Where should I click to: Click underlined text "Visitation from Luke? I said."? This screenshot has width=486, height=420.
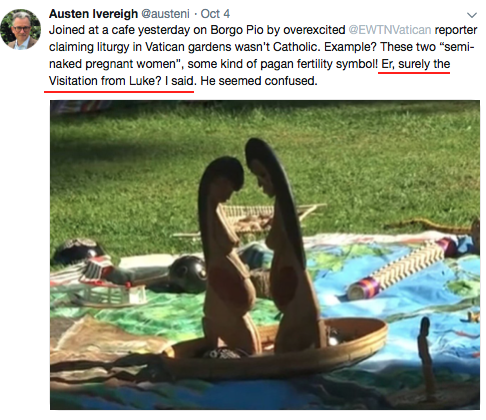(121, 81)
